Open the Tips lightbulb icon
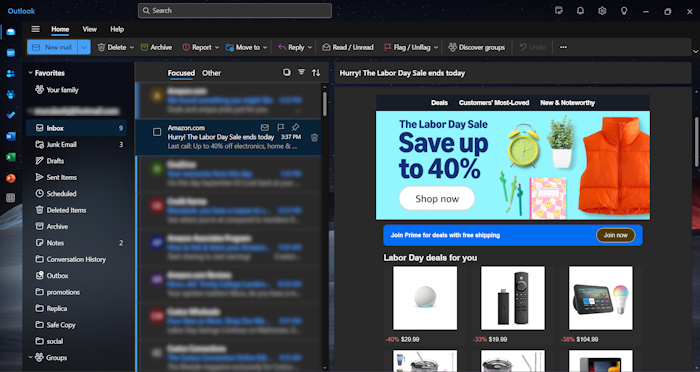The width and height of the screenshot is (700, 372). pos(624,11)
